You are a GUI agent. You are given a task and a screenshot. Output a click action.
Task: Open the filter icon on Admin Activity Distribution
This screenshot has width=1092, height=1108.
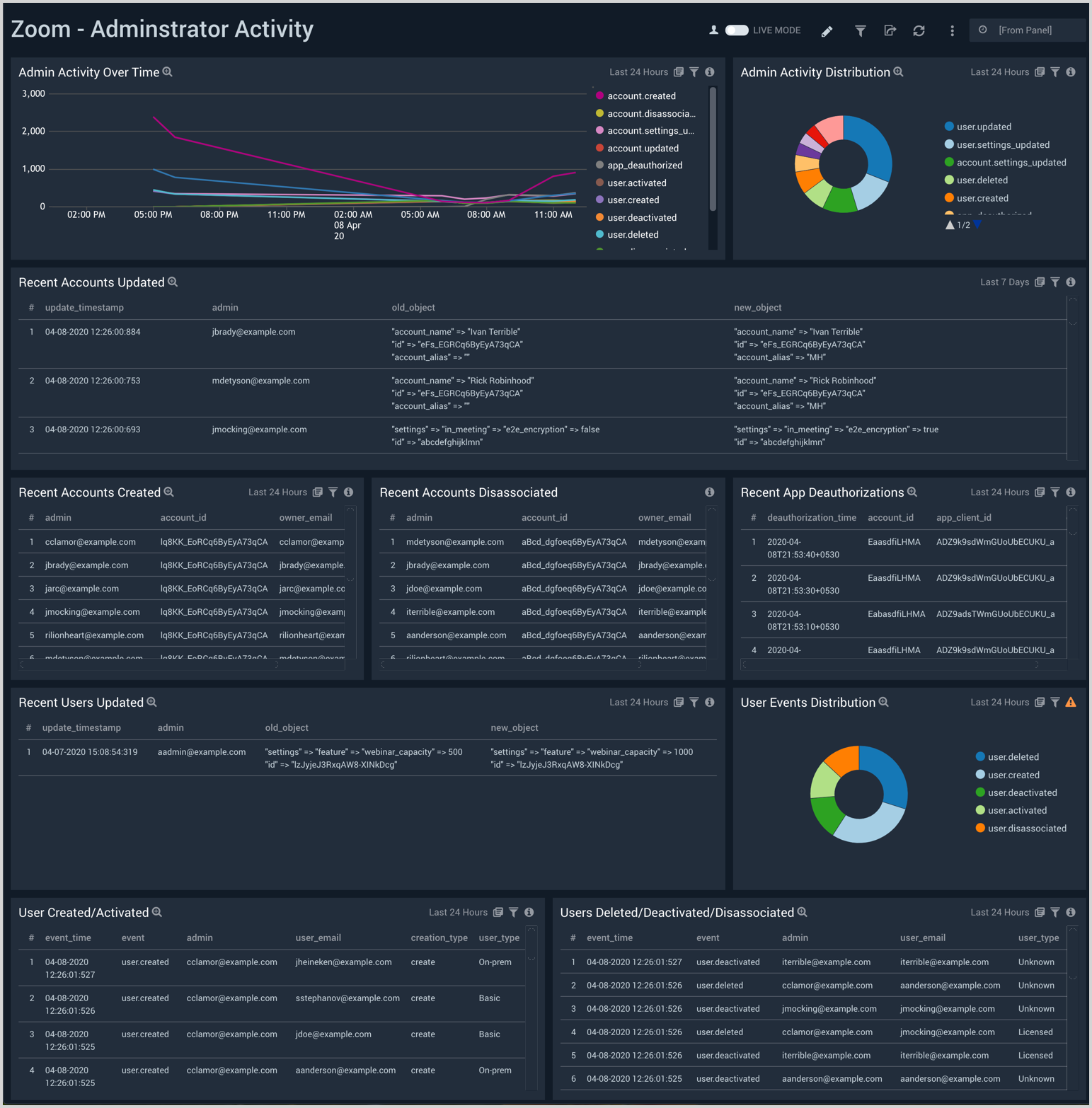coord(1055,71)
